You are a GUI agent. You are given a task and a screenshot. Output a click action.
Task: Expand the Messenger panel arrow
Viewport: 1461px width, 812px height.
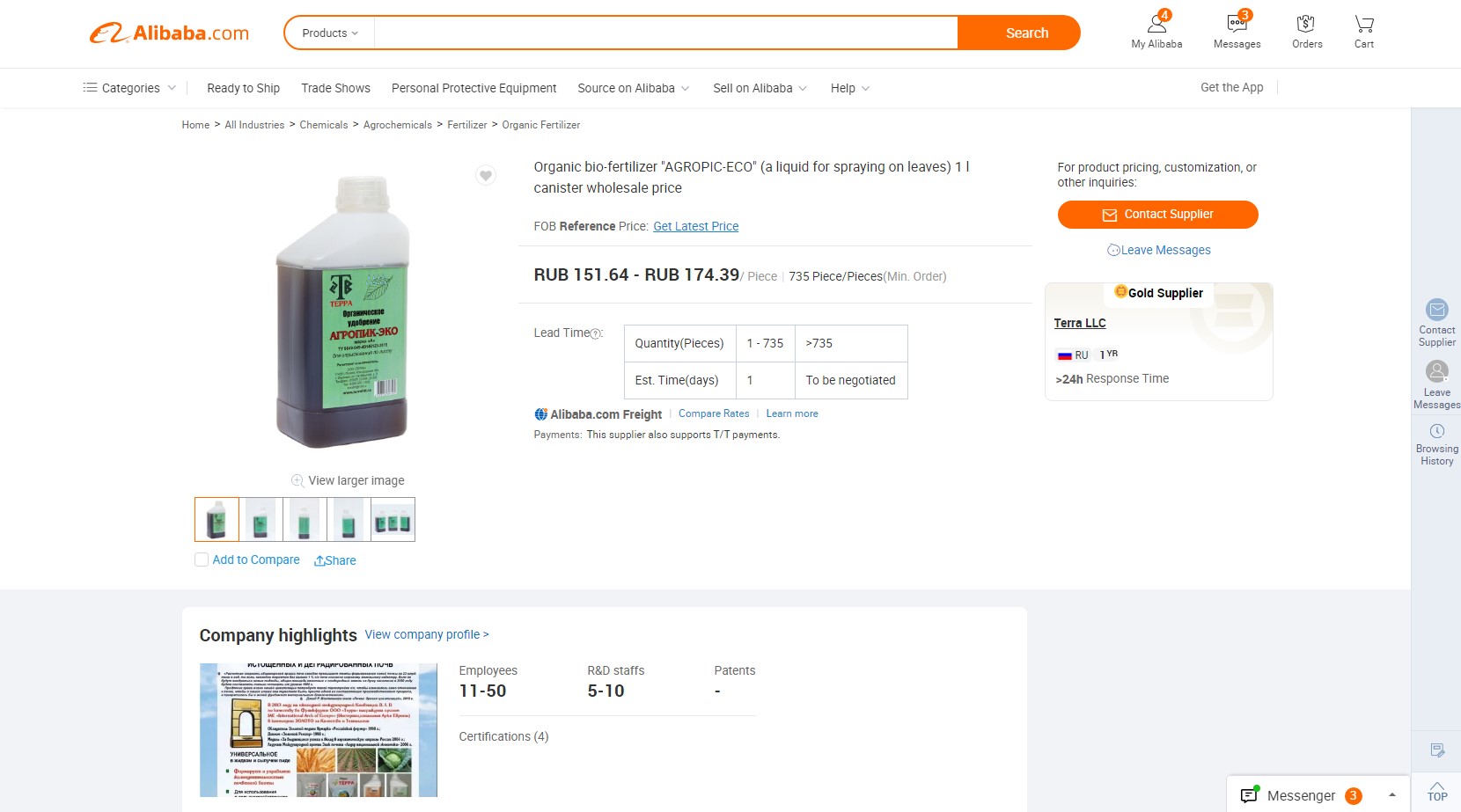click(1392, 795)
